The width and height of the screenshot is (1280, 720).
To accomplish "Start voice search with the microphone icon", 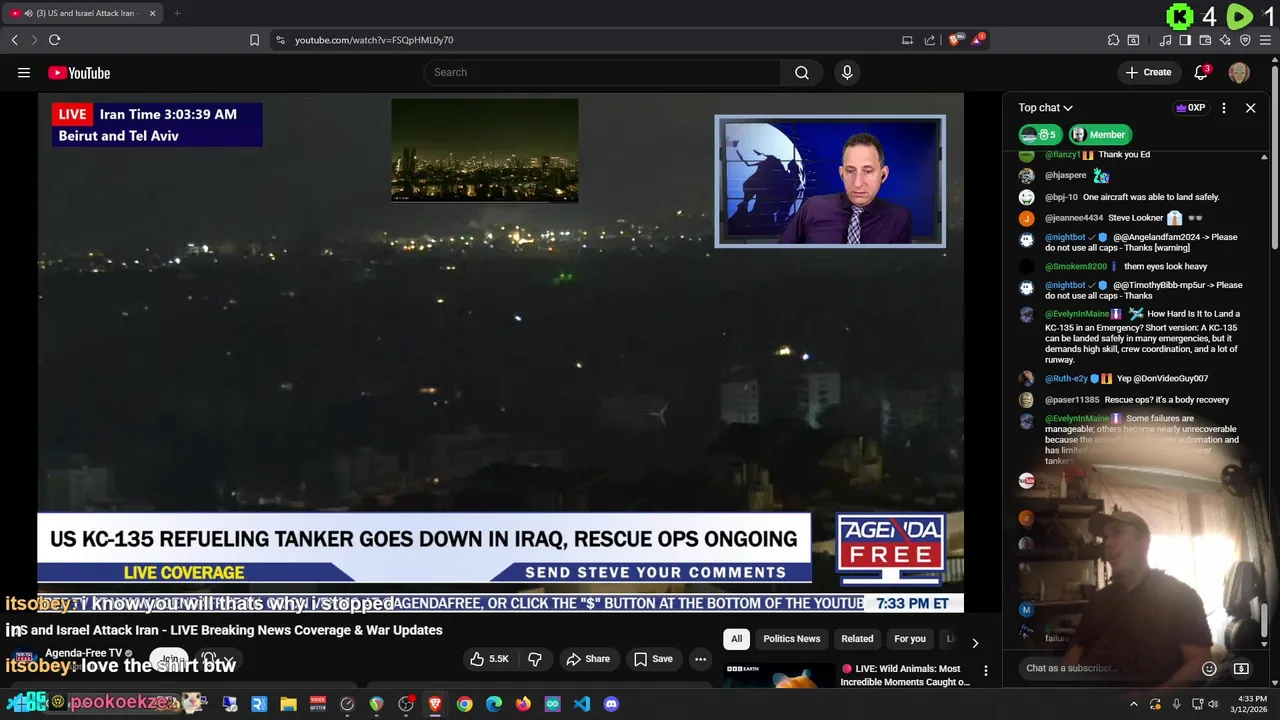I will 847,72.
